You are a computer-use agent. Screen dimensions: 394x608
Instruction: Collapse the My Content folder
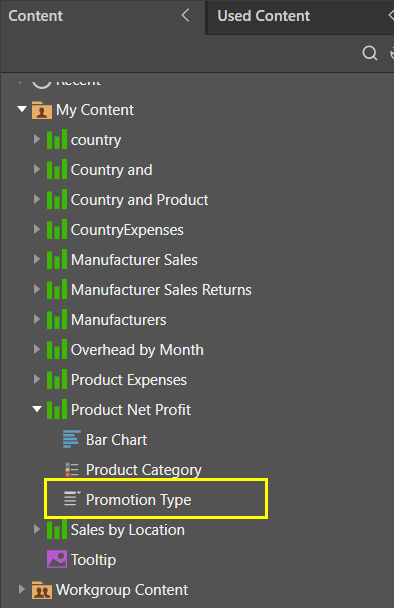(x=22, y=109)
